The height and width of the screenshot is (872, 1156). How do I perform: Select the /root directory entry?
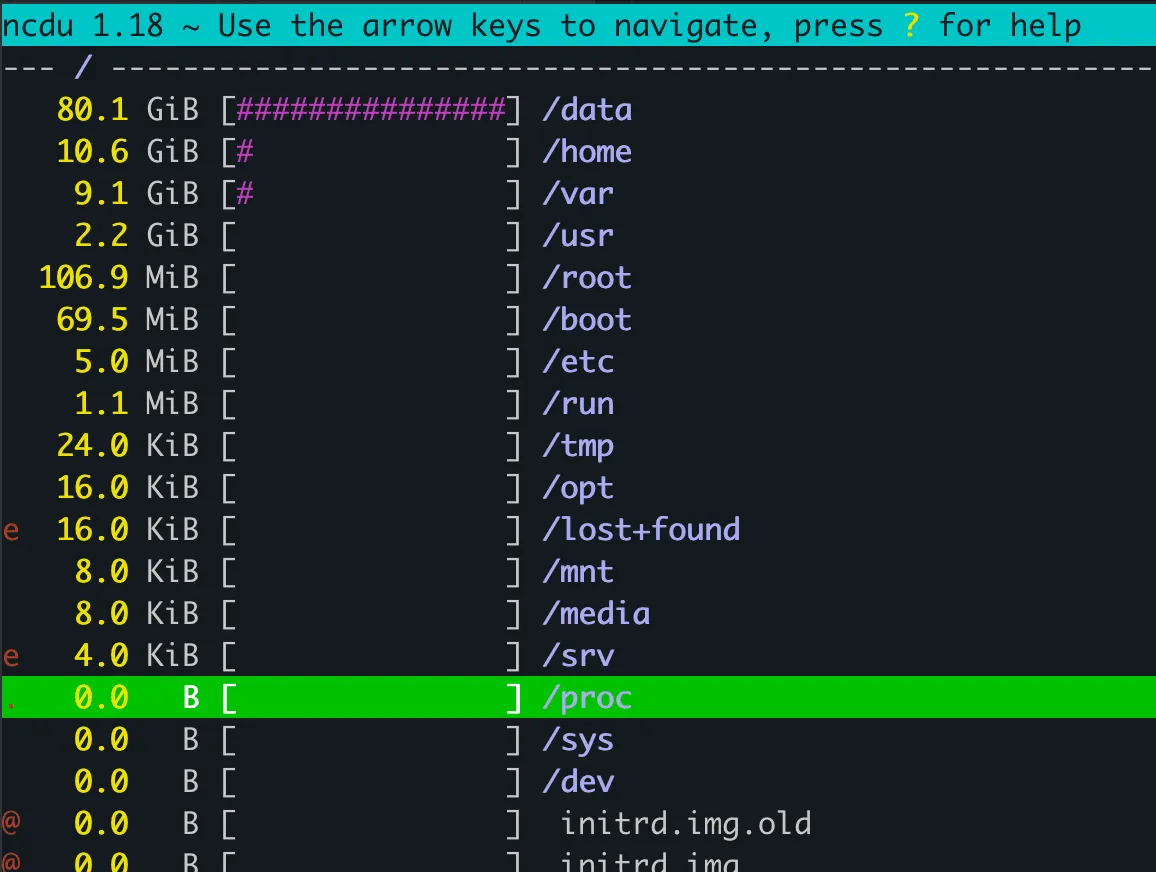click(x=578, y=278)
